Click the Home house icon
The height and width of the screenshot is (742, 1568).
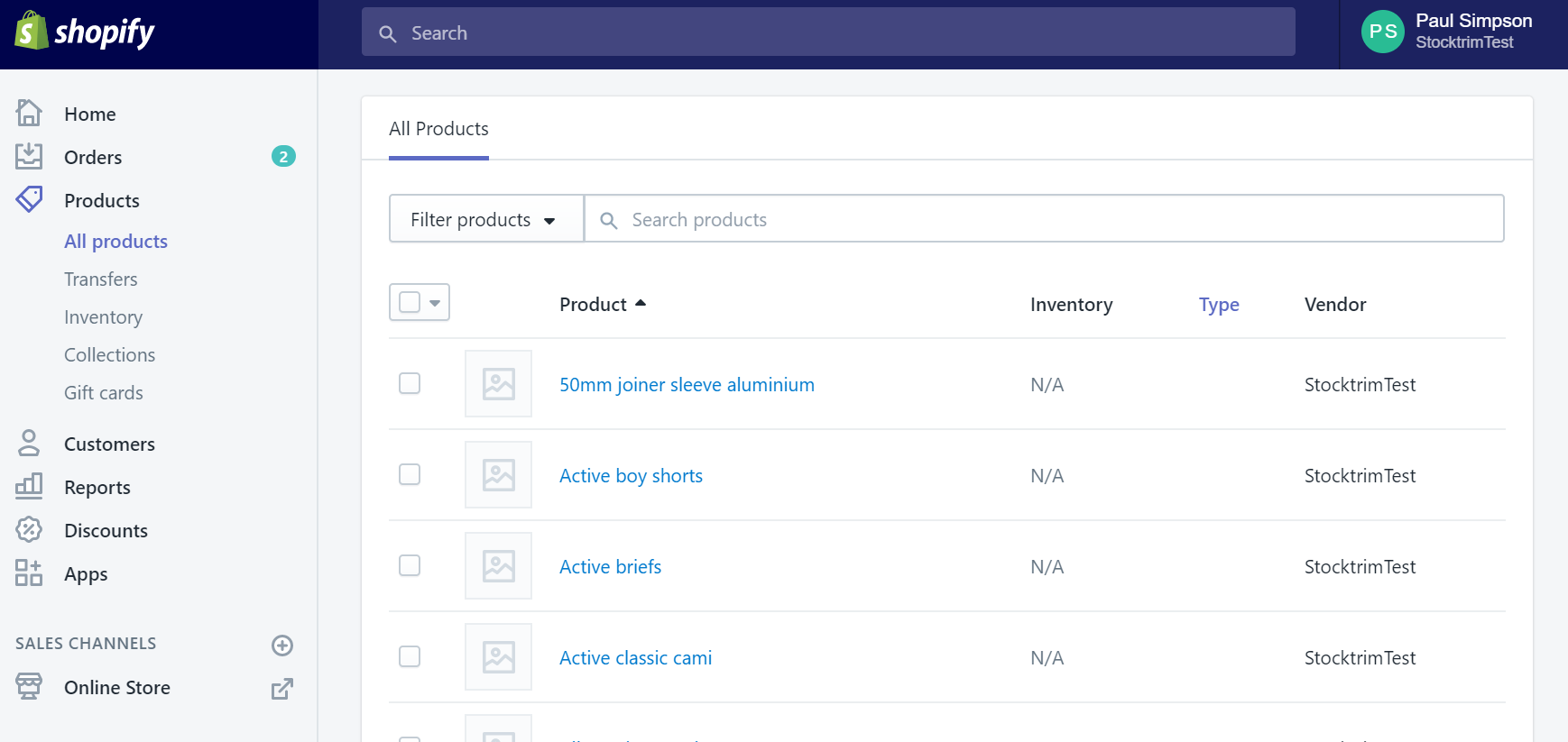click(x=29, y=113)
